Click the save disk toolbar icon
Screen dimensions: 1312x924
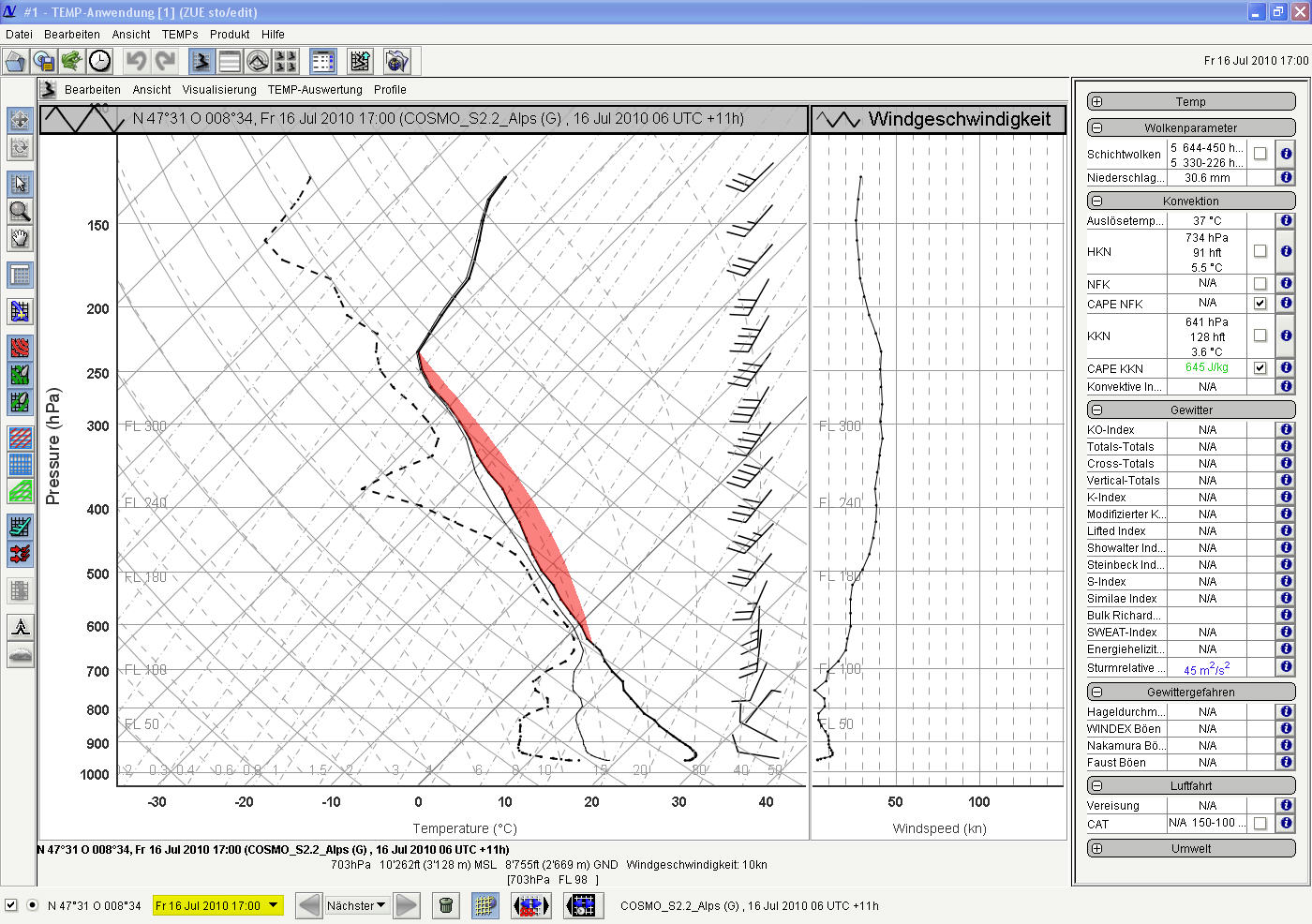43,62
